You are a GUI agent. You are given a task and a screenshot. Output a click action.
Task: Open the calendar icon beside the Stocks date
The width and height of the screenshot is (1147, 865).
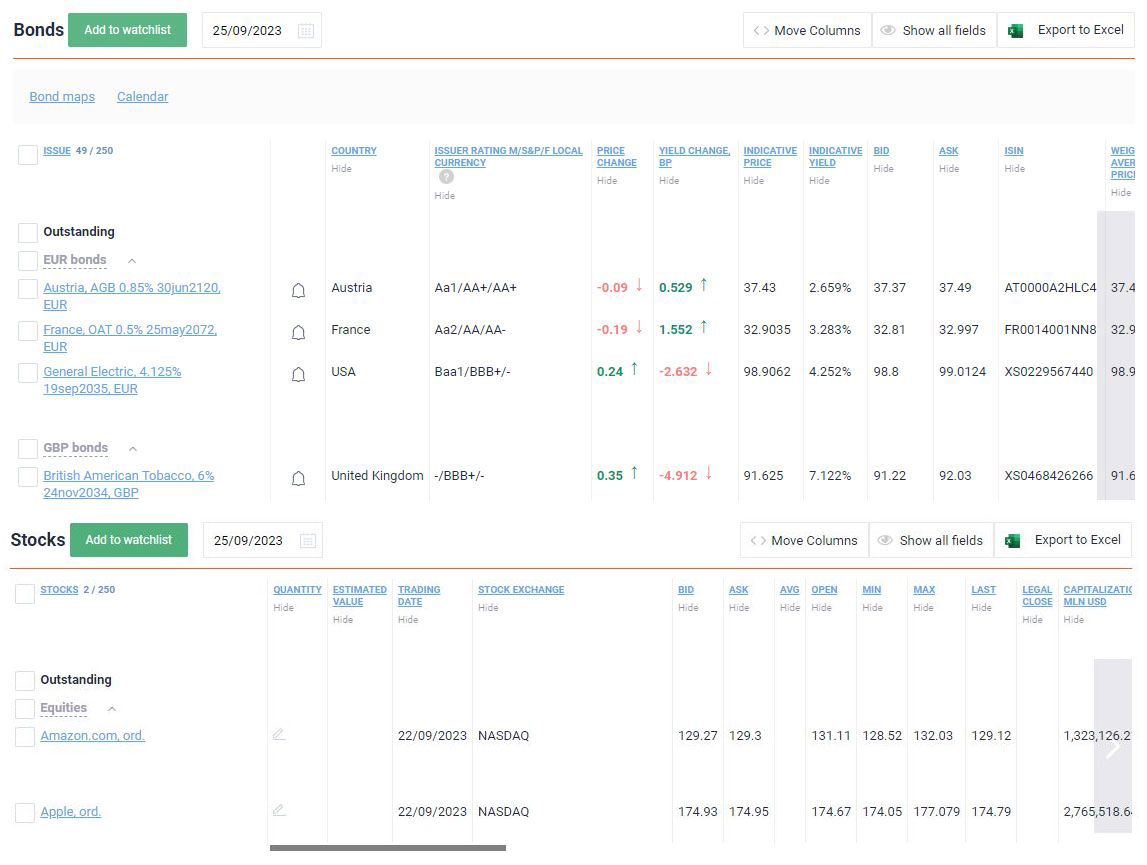(x=309, y=540)
